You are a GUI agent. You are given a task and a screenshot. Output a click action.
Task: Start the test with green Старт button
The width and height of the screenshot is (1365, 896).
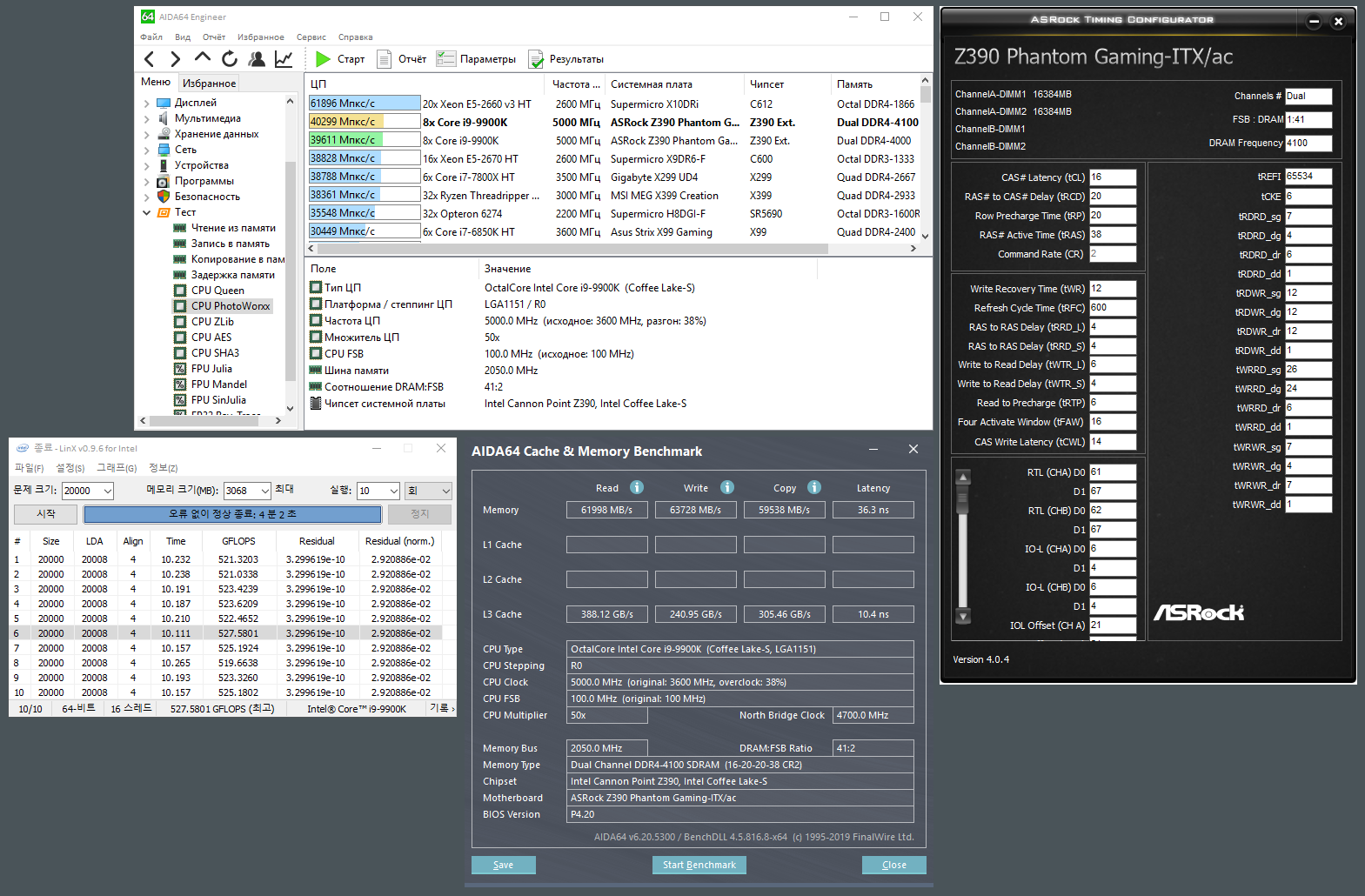tap(340, 59)
